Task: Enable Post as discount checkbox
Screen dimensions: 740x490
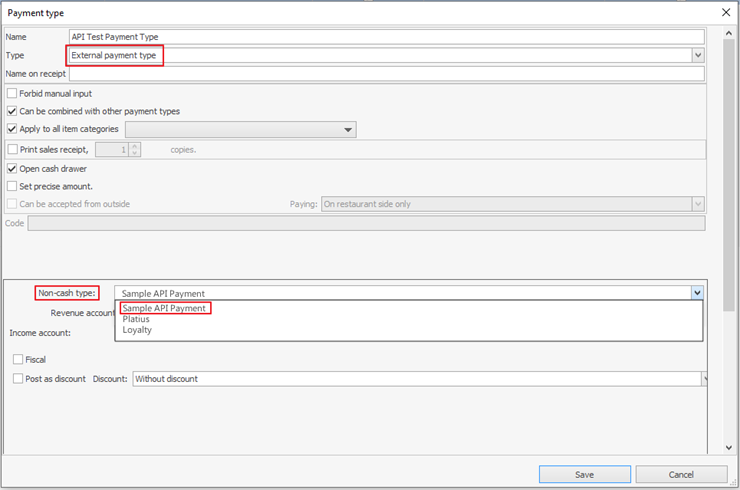Action: pos(19,379)
